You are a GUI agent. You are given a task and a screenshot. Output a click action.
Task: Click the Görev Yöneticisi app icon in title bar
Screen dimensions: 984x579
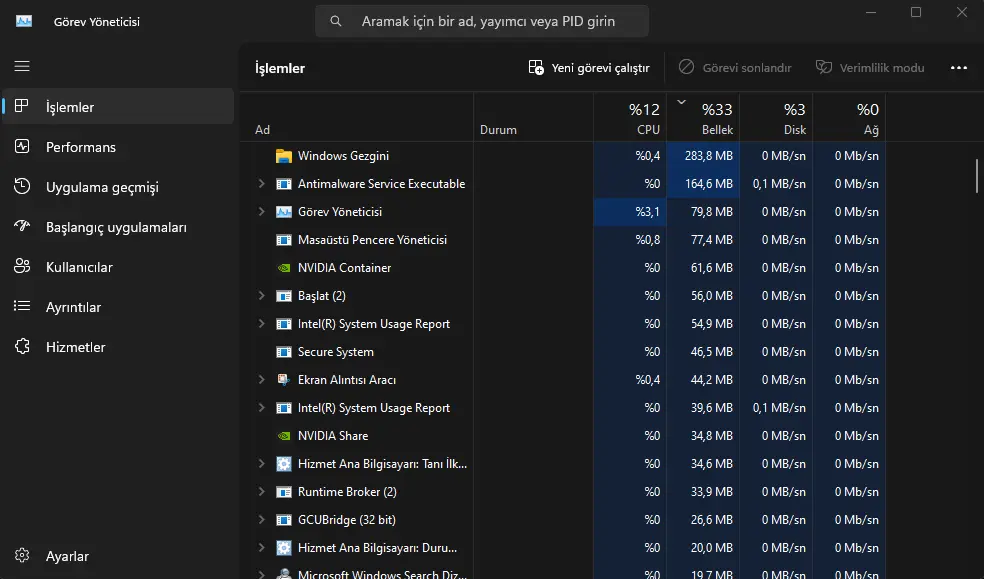24,21
